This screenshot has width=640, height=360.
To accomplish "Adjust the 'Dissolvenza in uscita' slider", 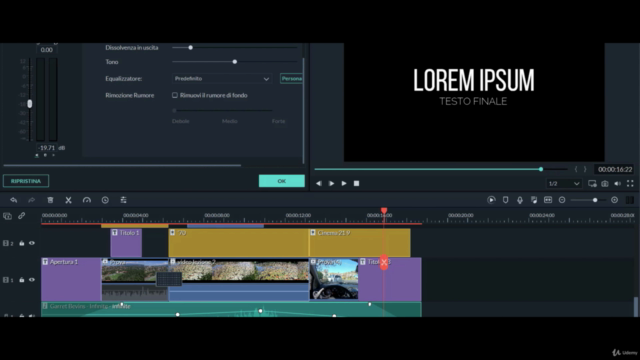I will (x=235, y=48).
